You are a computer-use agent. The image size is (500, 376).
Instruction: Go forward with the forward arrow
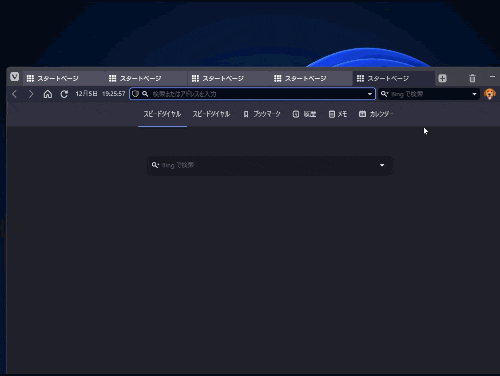[31, 94]
